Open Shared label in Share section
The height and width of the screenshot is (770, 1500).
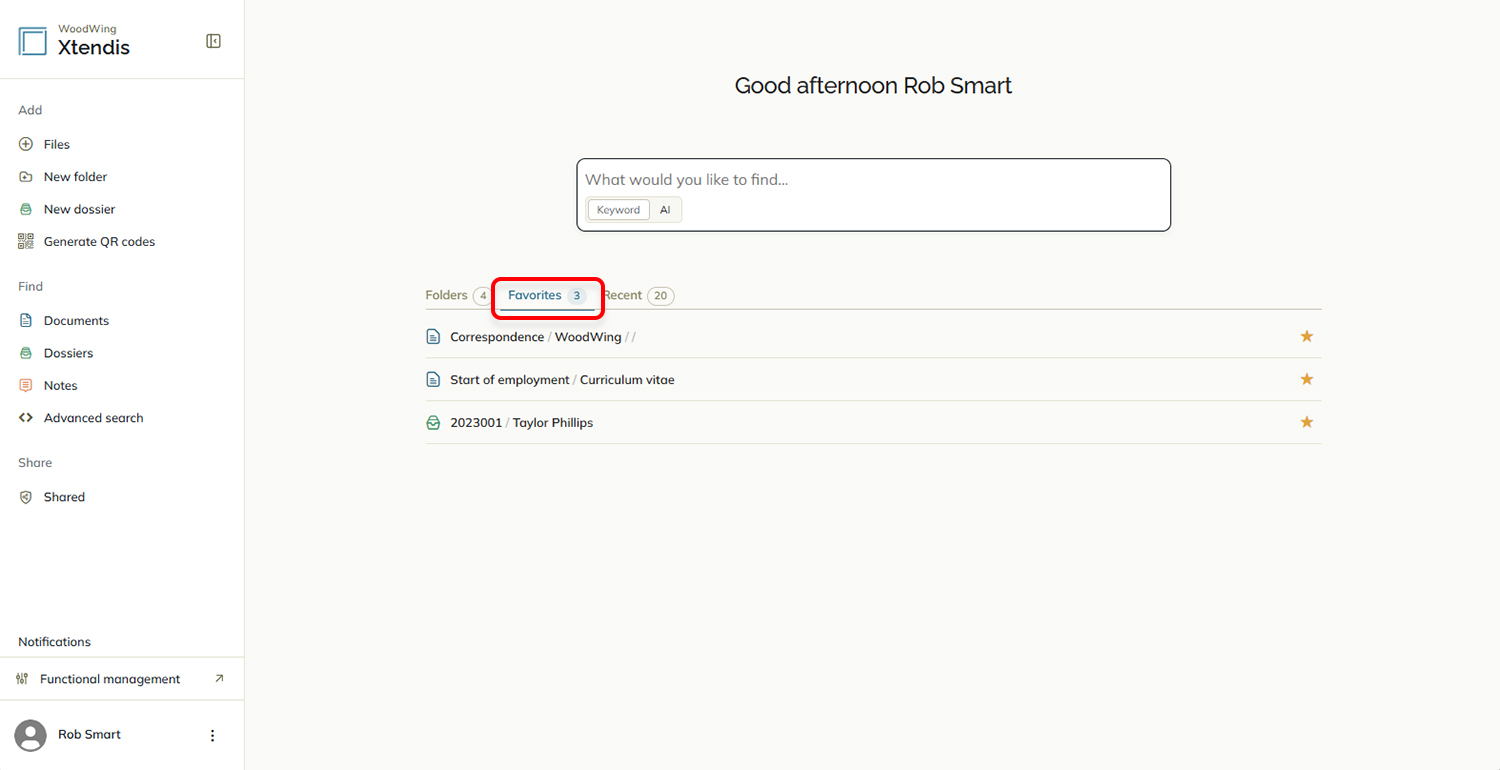point(64,497)
